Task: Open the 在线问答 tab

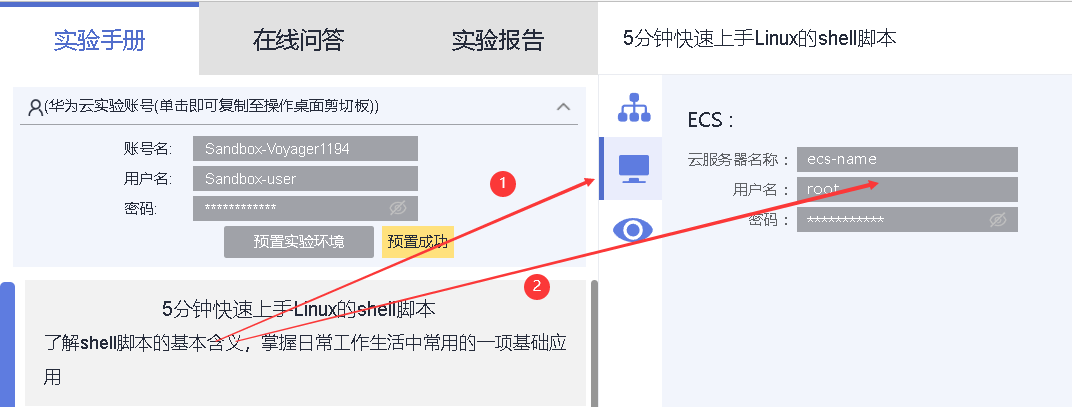Action: coord(298,40)
